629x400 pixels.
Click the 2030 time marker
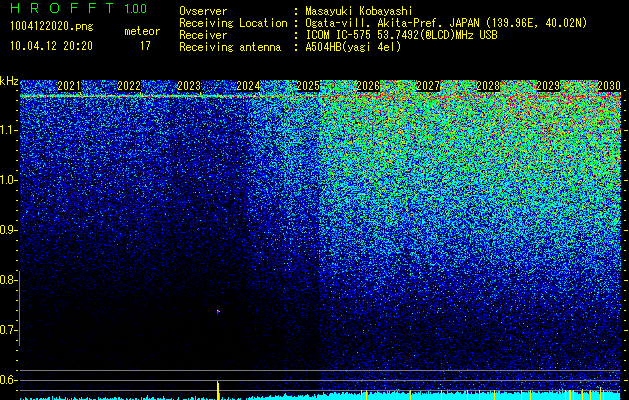609,86
